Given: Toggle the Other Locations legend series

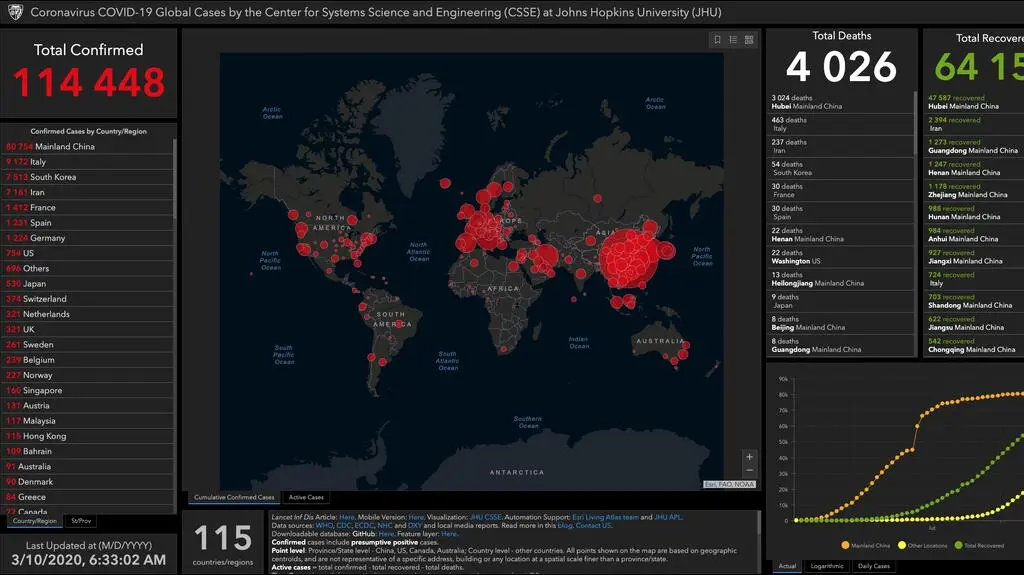Looking at the screenshot, I should click(922, 545).
